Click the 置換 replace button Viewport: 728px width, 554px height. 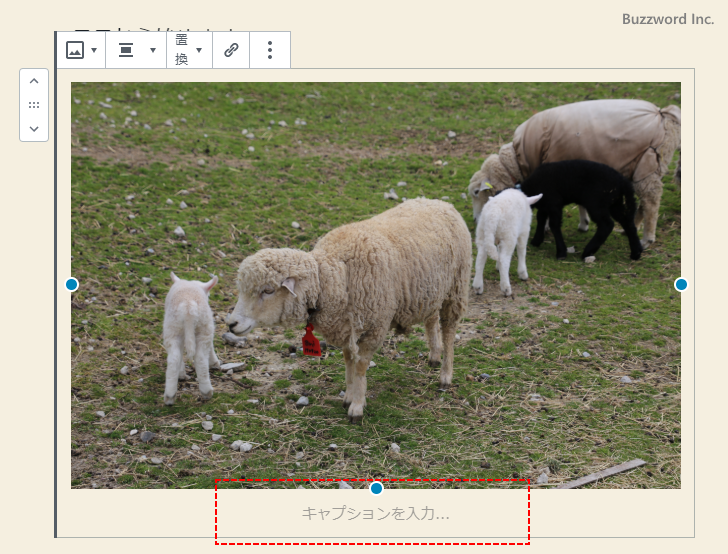pos(182,50)
